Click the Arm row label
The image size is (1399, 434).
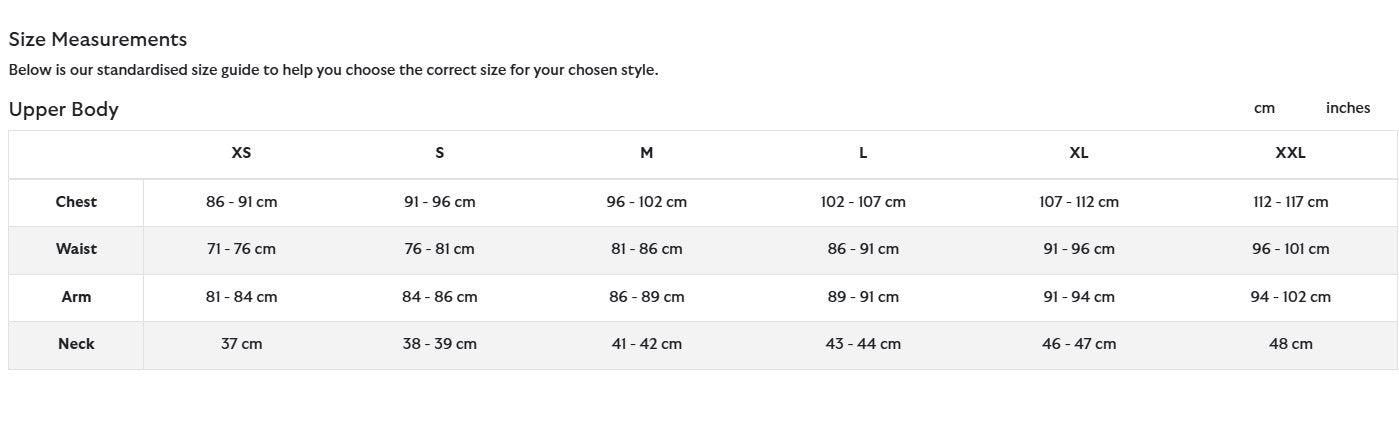coord(76,297)
